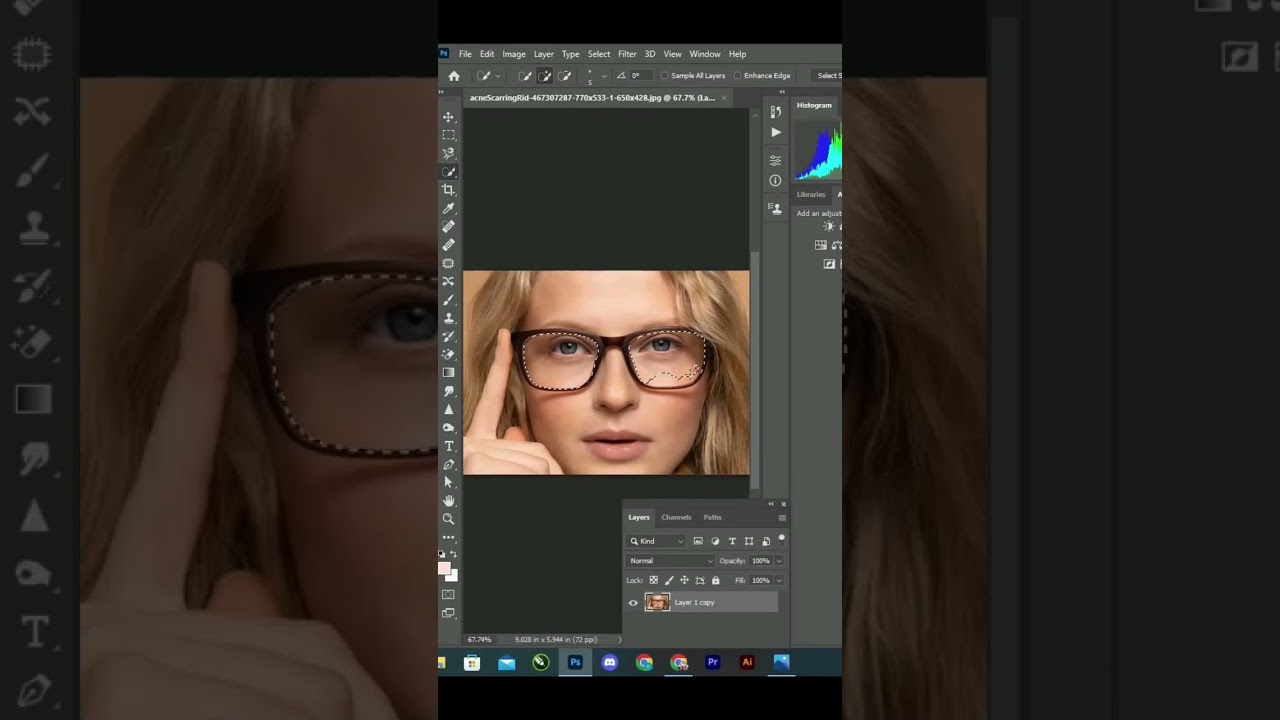1280x720 pixels.
Task: Open the Opacity slider dropdown arrow
Action: click(779, 561)
